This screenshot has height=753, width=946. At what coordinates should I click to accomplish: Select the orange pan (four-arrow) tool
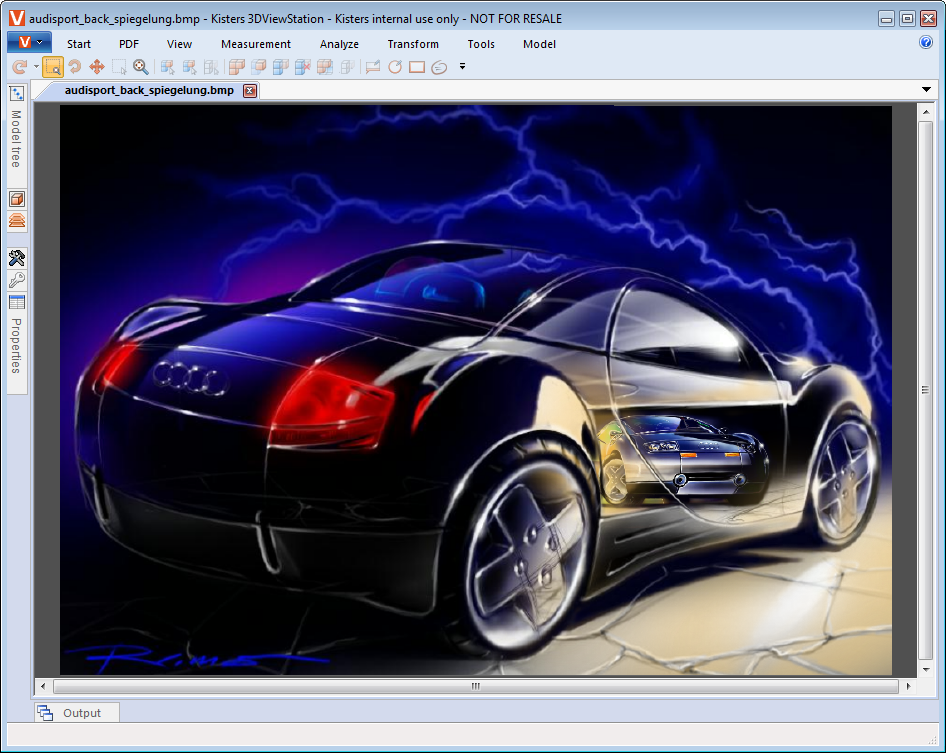[x=97, y=66]
